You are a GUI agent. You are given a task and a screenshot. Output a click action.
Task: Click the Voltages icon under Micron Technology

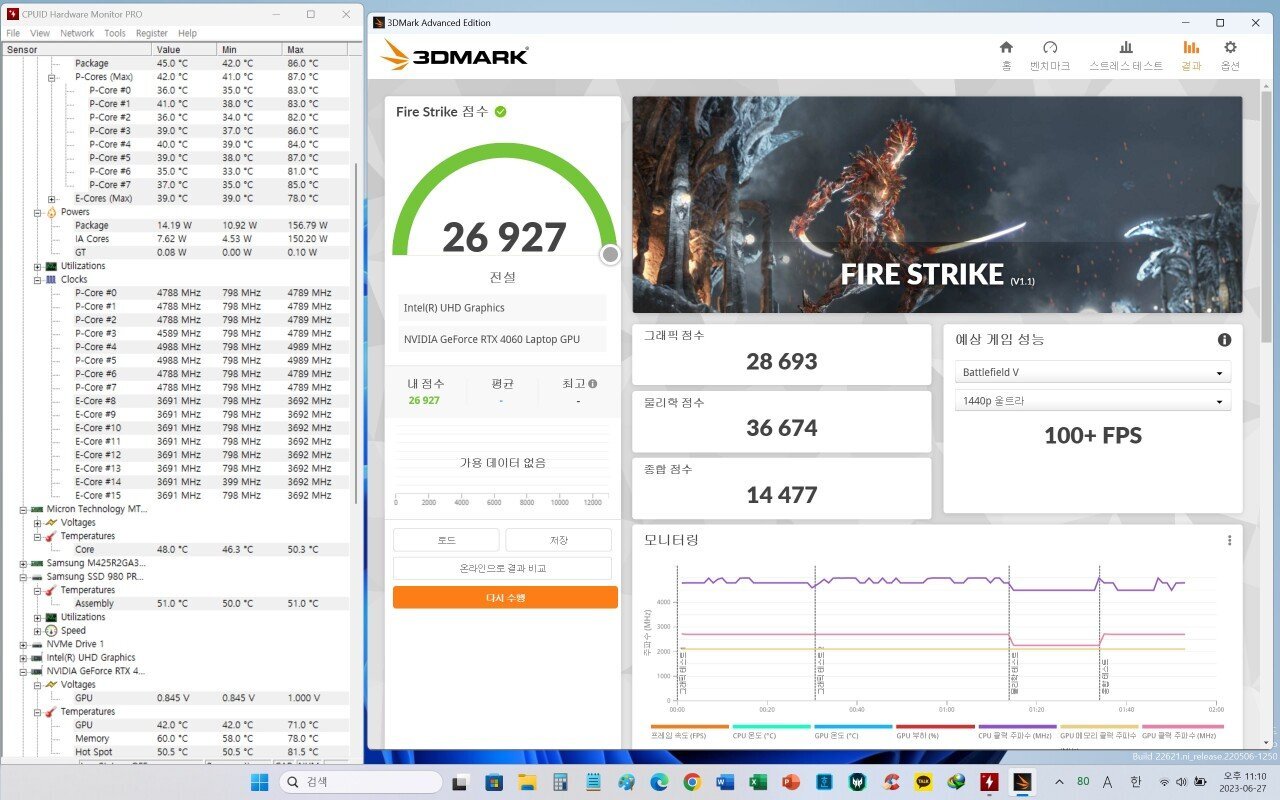51,523
